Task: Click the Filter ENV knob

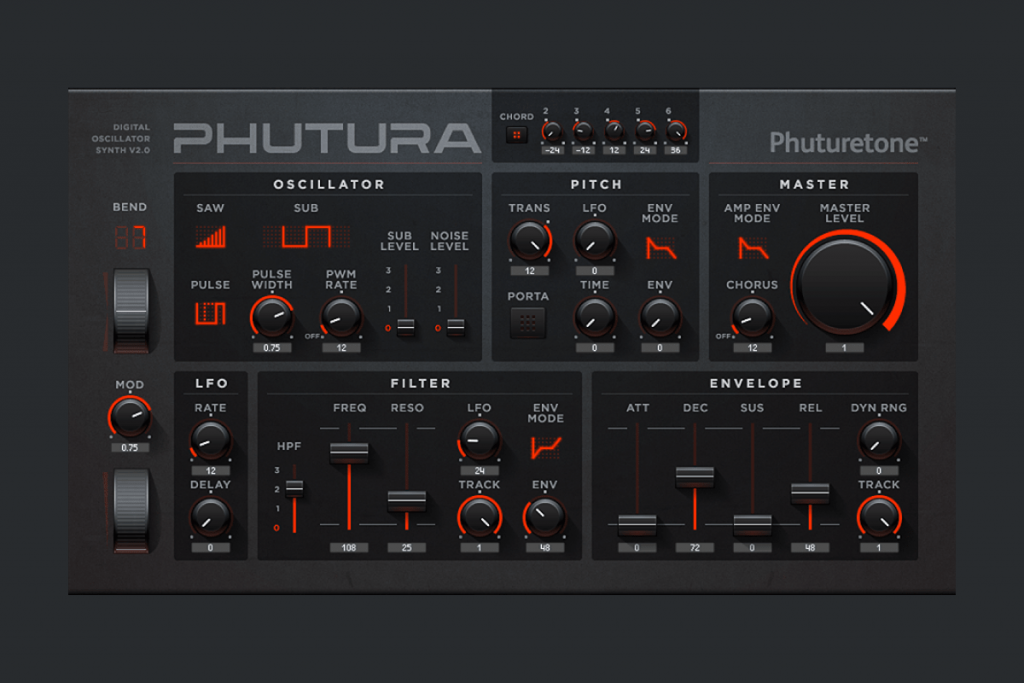Action: [545, 517]
